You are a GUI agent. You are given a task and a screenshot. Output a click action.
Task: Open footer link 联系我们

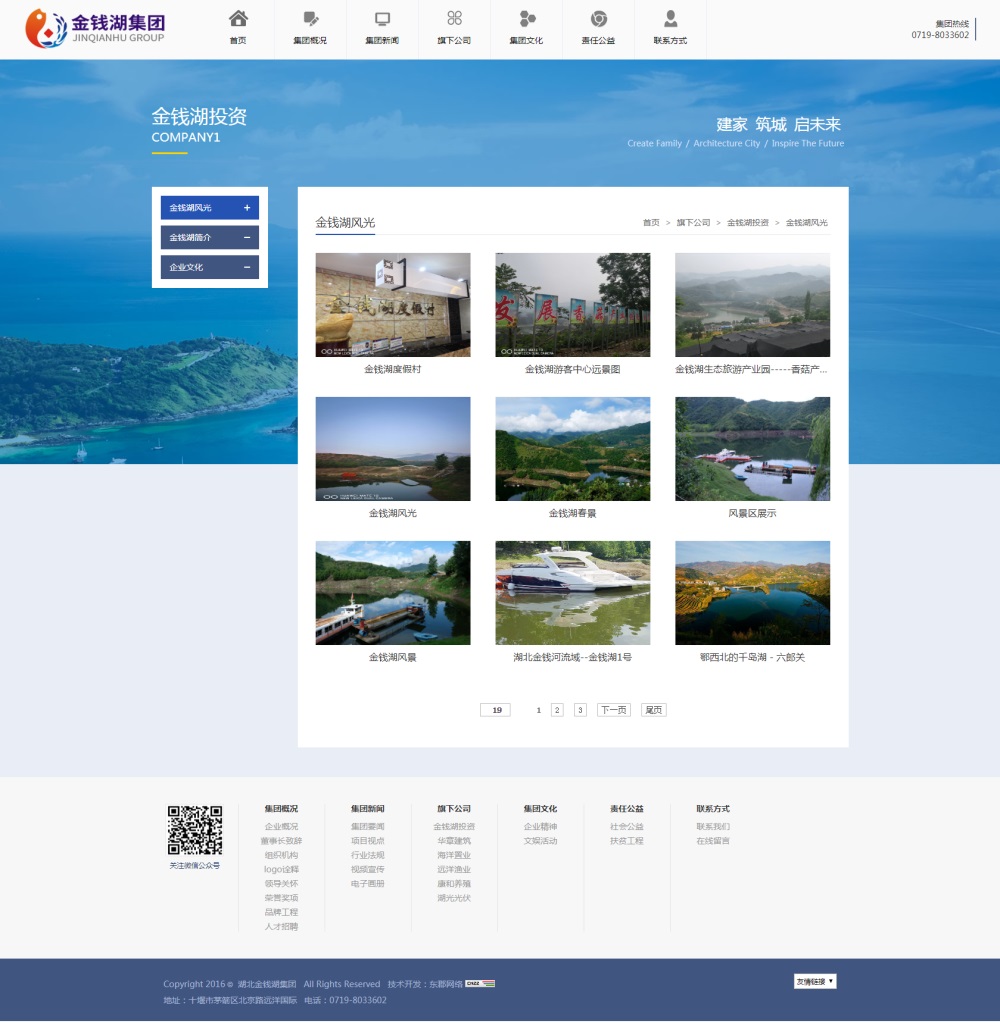(x=713, y=826)
